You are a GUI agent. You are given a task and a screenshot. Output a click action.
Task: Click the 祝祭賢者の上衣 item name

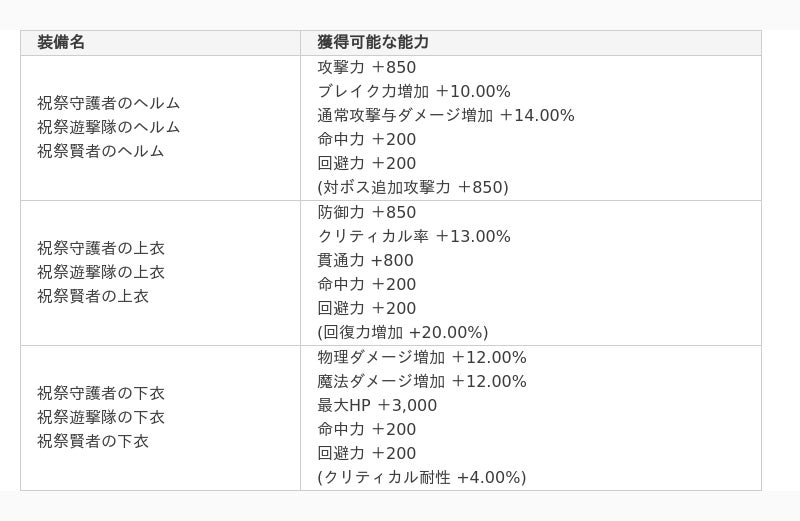click(93, 296)
